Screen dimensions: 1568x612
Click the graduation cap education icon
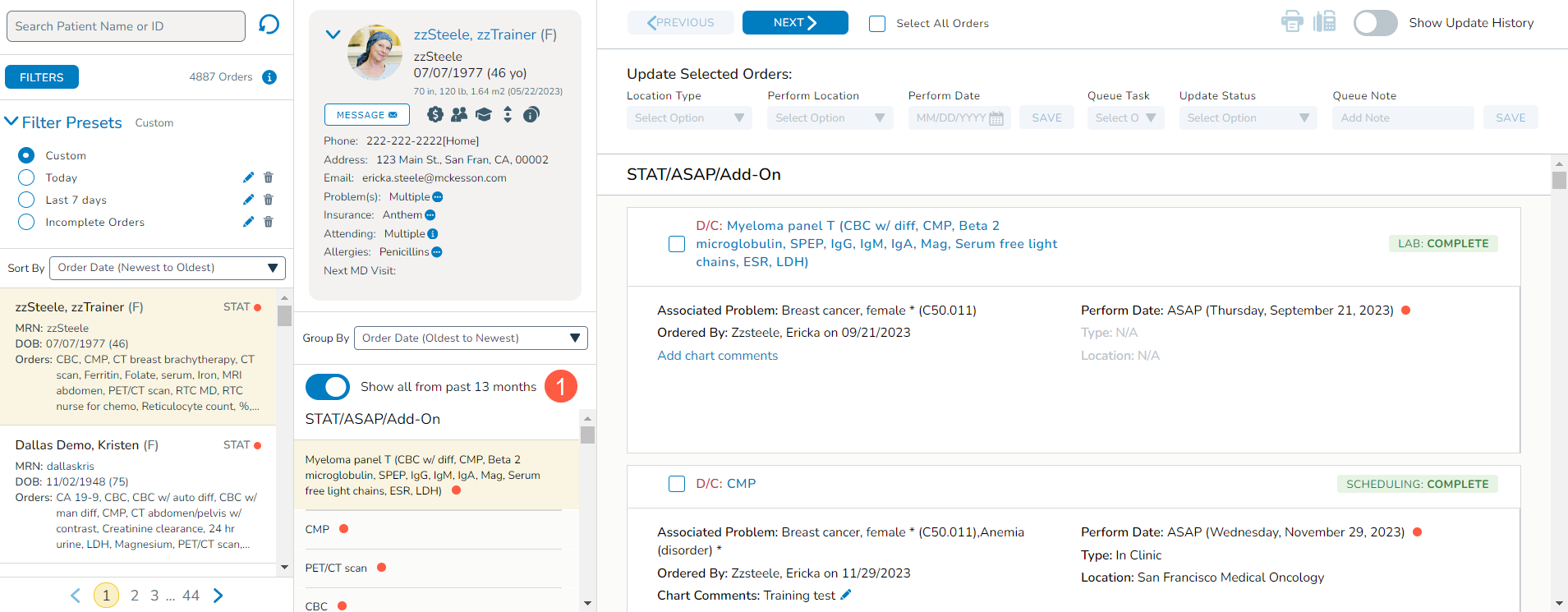tap(484, 115)
